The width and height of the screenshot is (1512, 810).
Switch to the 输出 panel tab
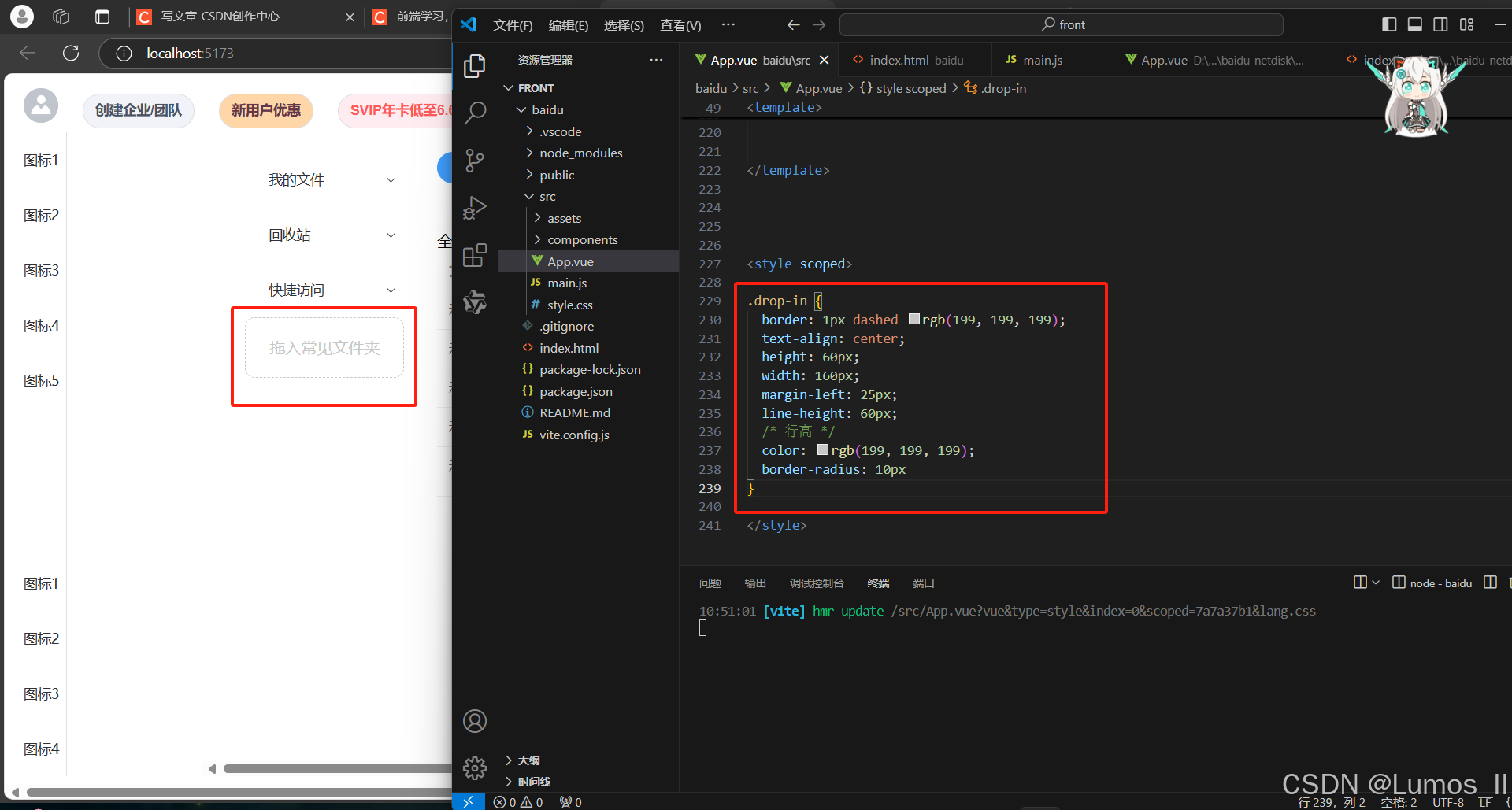point(755,583)
